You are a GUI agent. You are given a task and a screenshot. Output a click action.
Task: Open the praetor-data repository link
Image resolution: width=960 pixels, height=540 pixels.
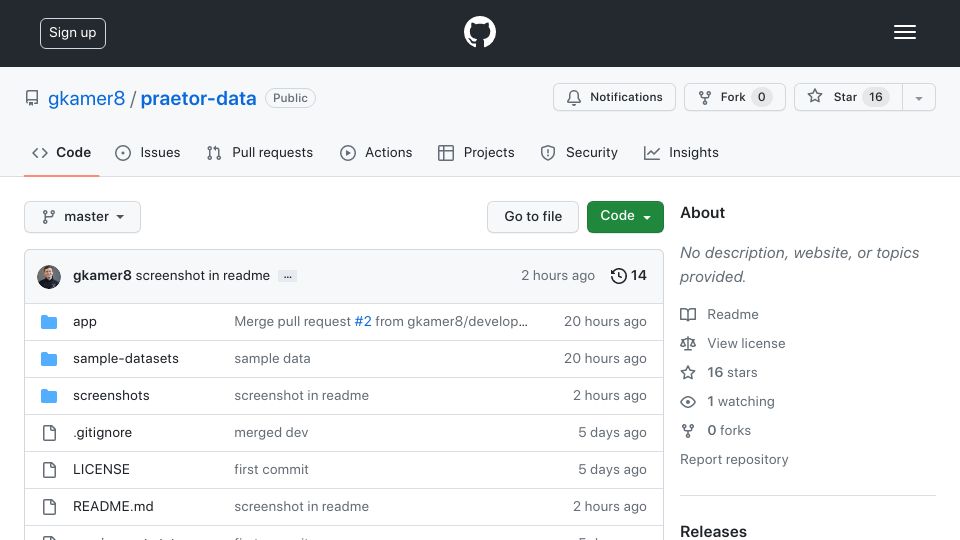[x=198, y=98]
